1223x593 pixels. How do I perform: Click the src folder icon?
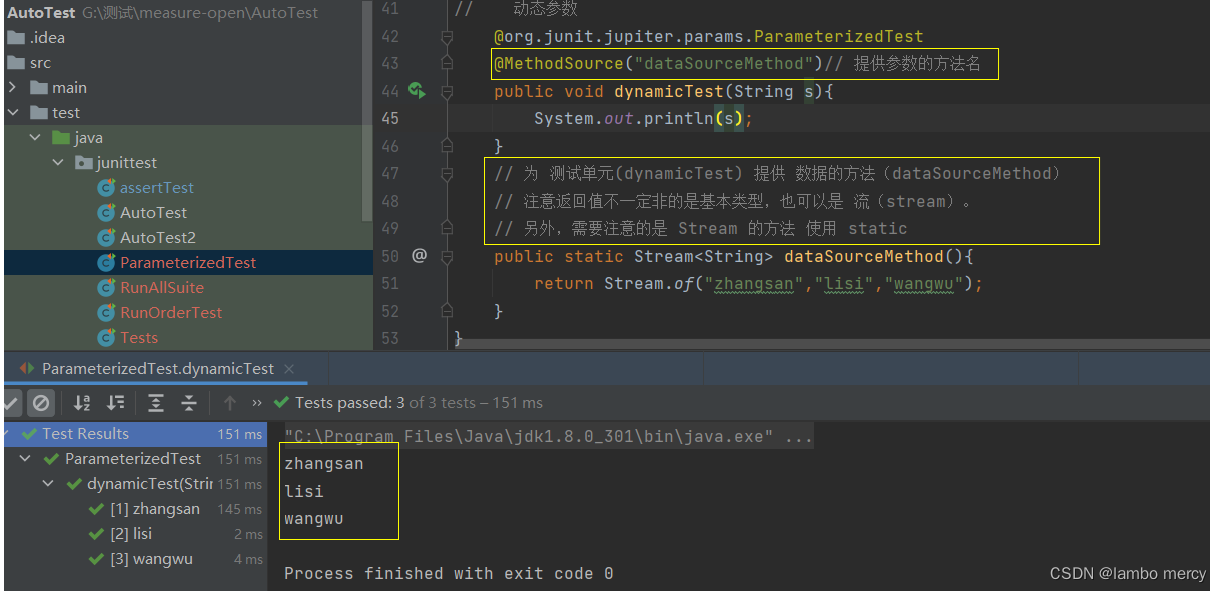tap(15, 63)
